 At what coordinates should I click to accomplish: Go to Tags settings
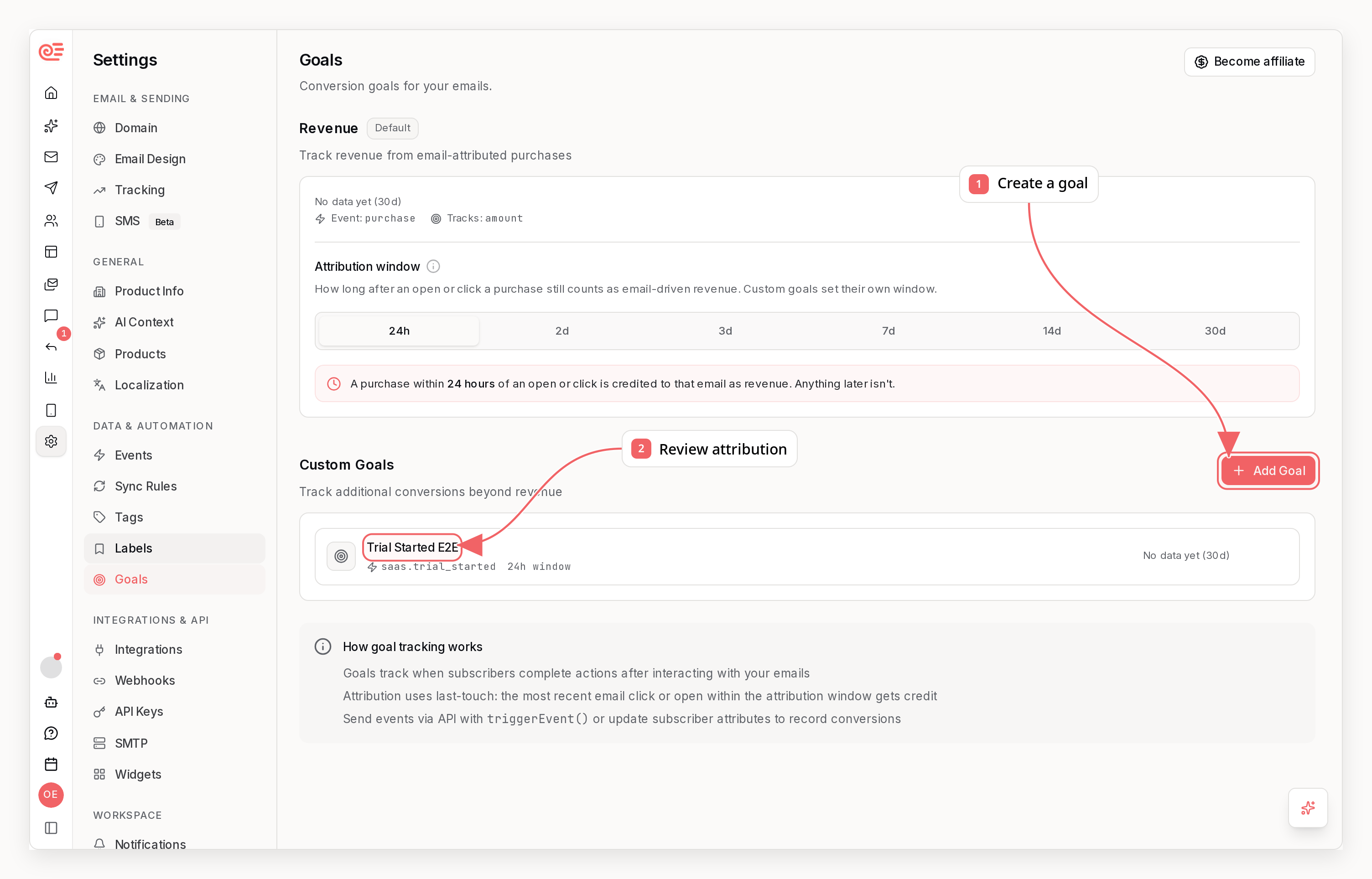(x=175, y=517)
